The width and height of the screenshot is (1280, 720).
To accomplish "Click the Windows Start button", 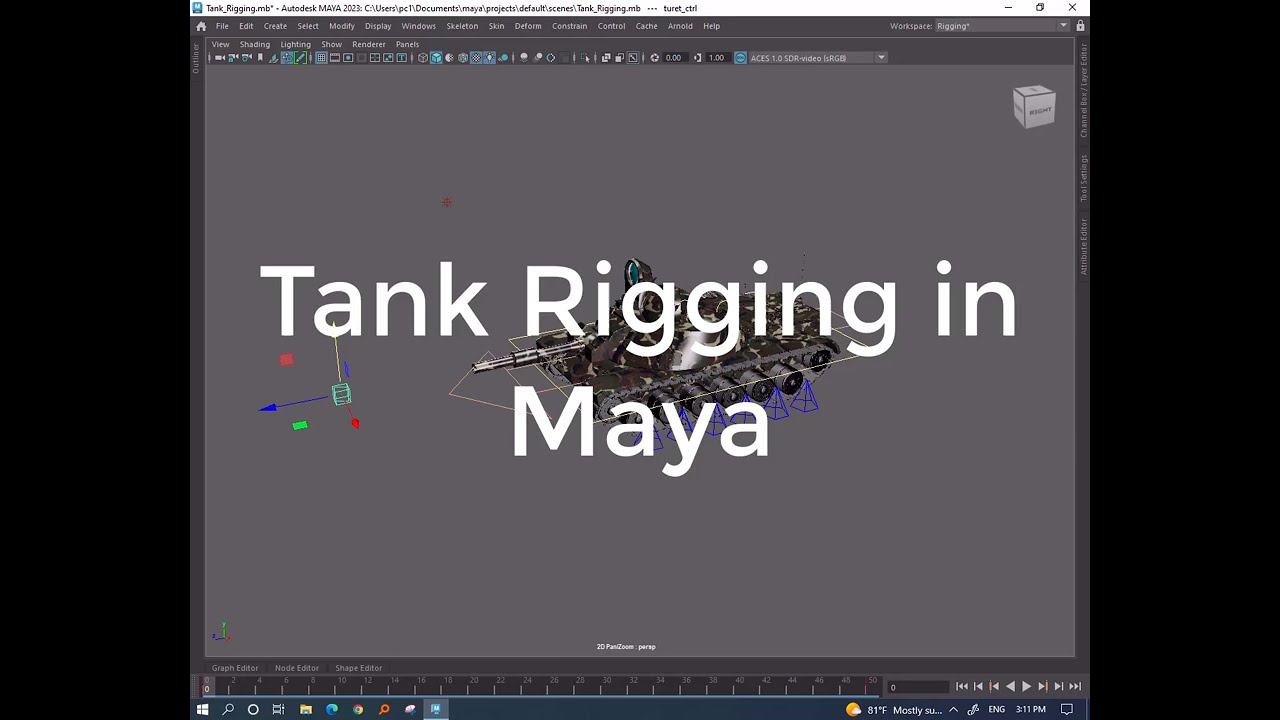I will (x=202, y=709).
